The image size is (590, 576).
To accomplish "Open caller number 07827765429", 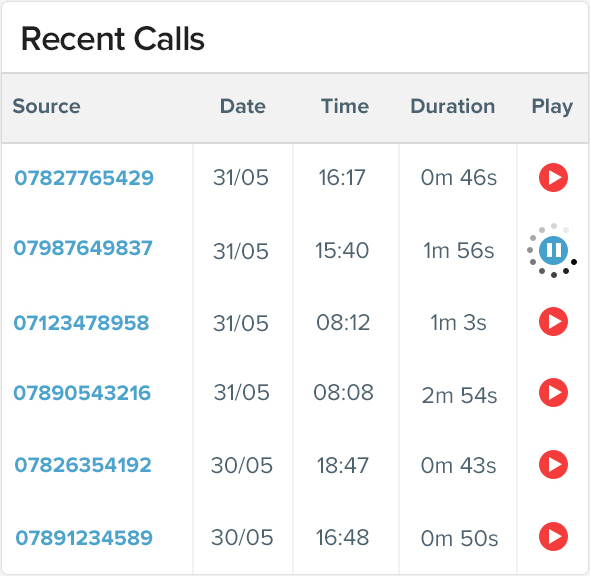I will (84, 178).
